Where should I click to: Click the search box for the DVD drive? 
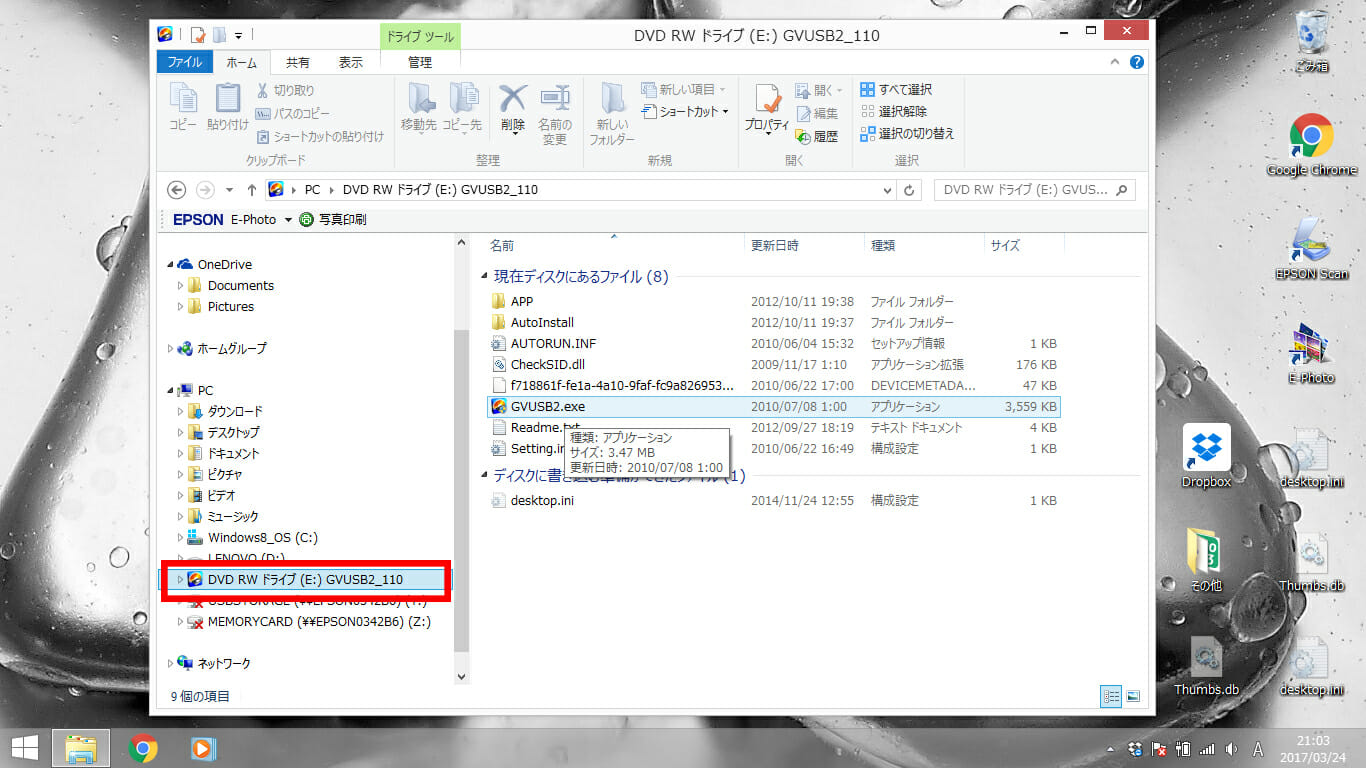tap(1034, 190)
